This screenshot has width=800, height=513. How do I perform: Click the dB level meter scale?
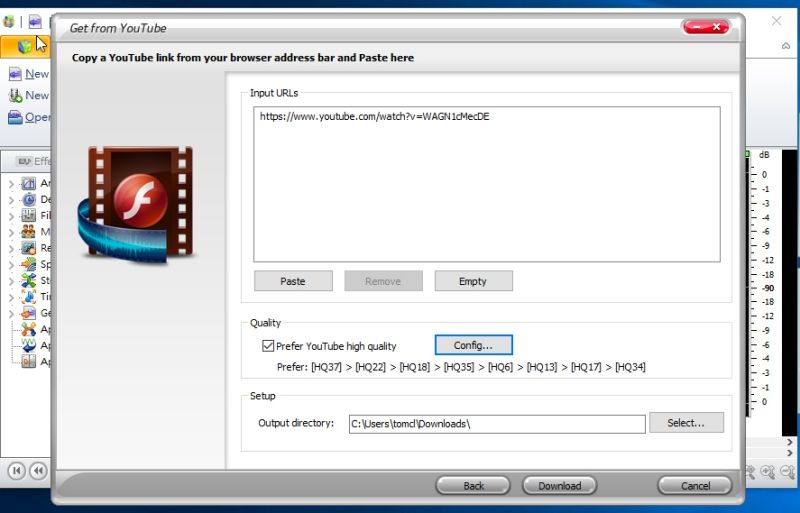(762, 284)
